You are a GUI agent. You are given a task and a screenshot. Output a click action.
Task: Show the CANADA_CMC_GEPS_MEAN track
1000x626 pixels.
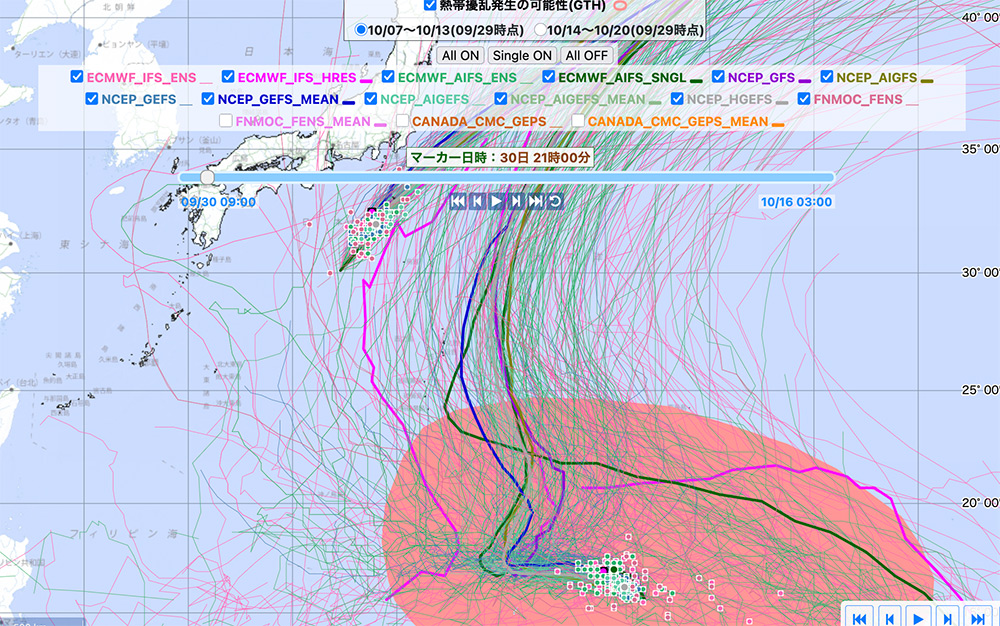[x=578, y=121]
